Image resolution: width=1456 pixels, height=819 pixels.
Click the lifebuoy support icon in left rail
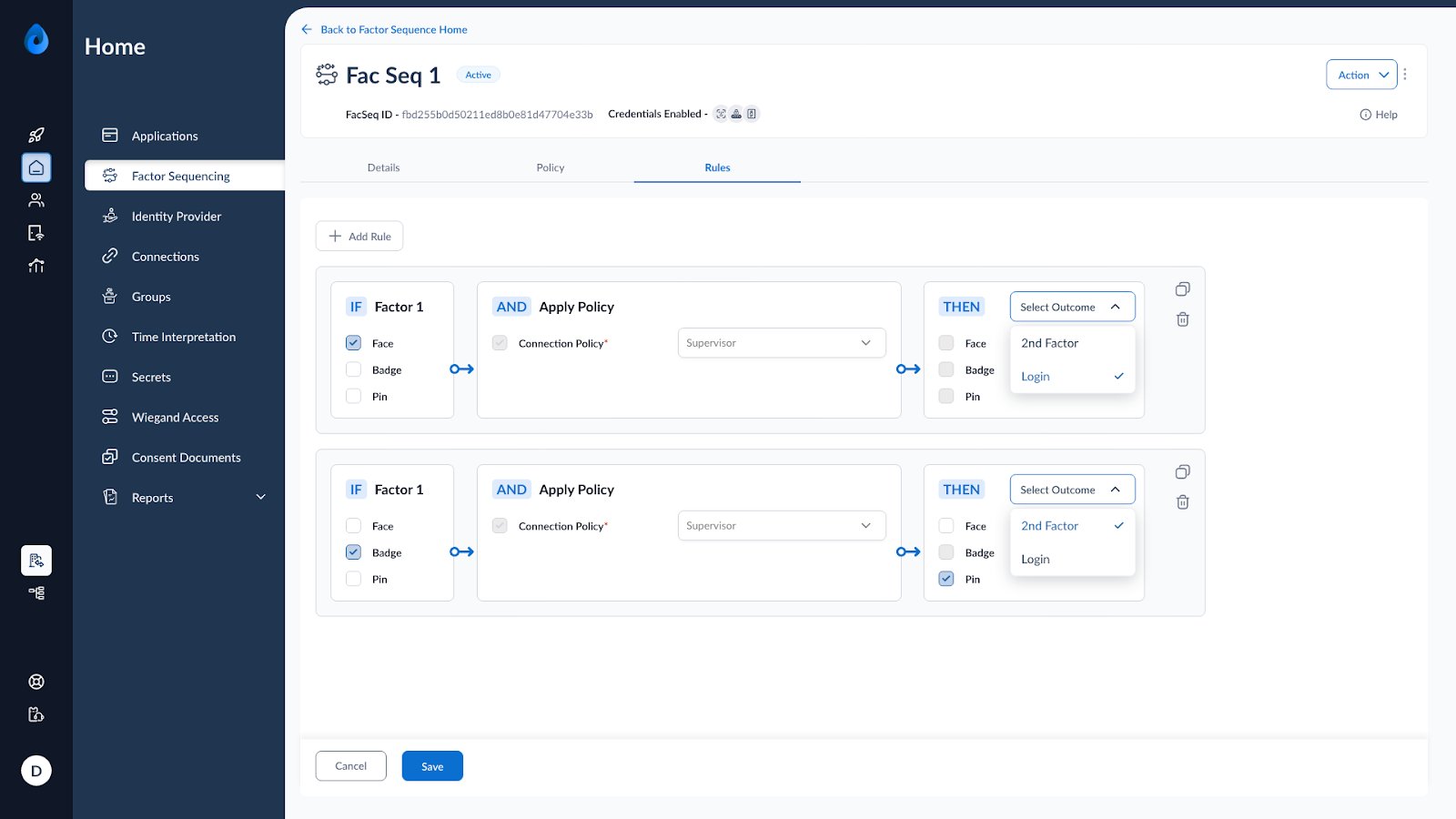click(x=36, y=682)
